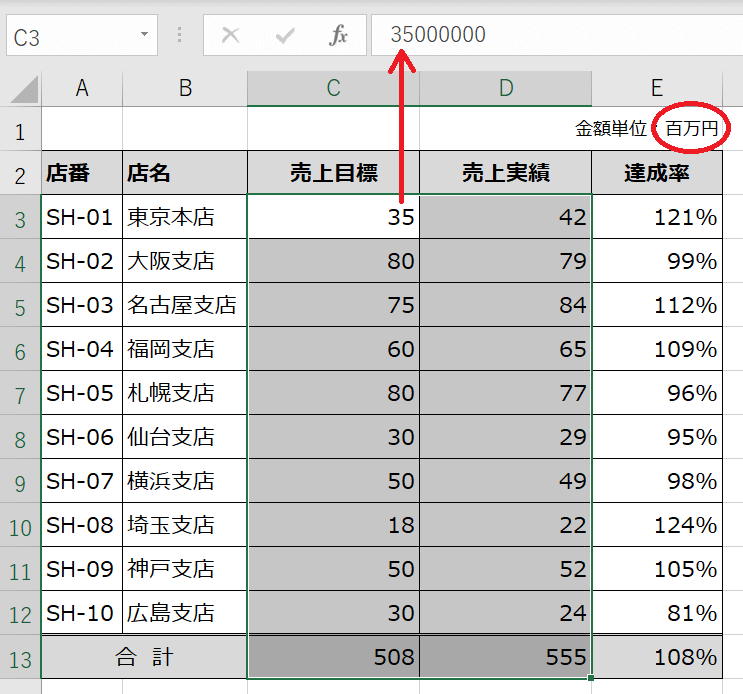Click the formula bar resize dots handle

pyautogui.click(x=180, y=36)
